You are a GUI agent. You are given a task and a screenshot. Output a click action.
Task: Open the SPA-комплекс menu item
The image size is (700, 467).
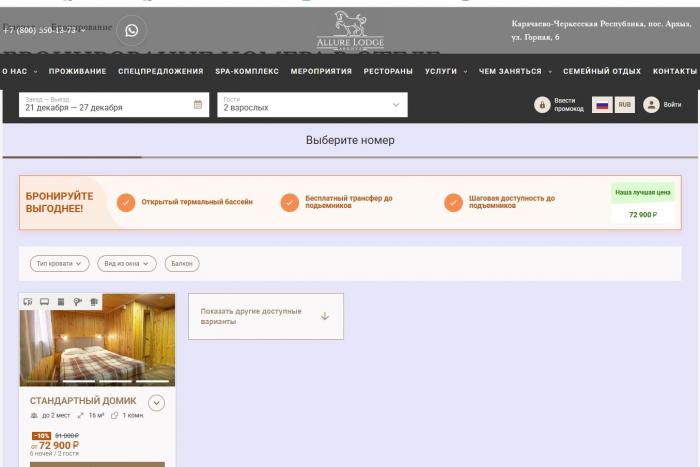[x=247, y=71]
